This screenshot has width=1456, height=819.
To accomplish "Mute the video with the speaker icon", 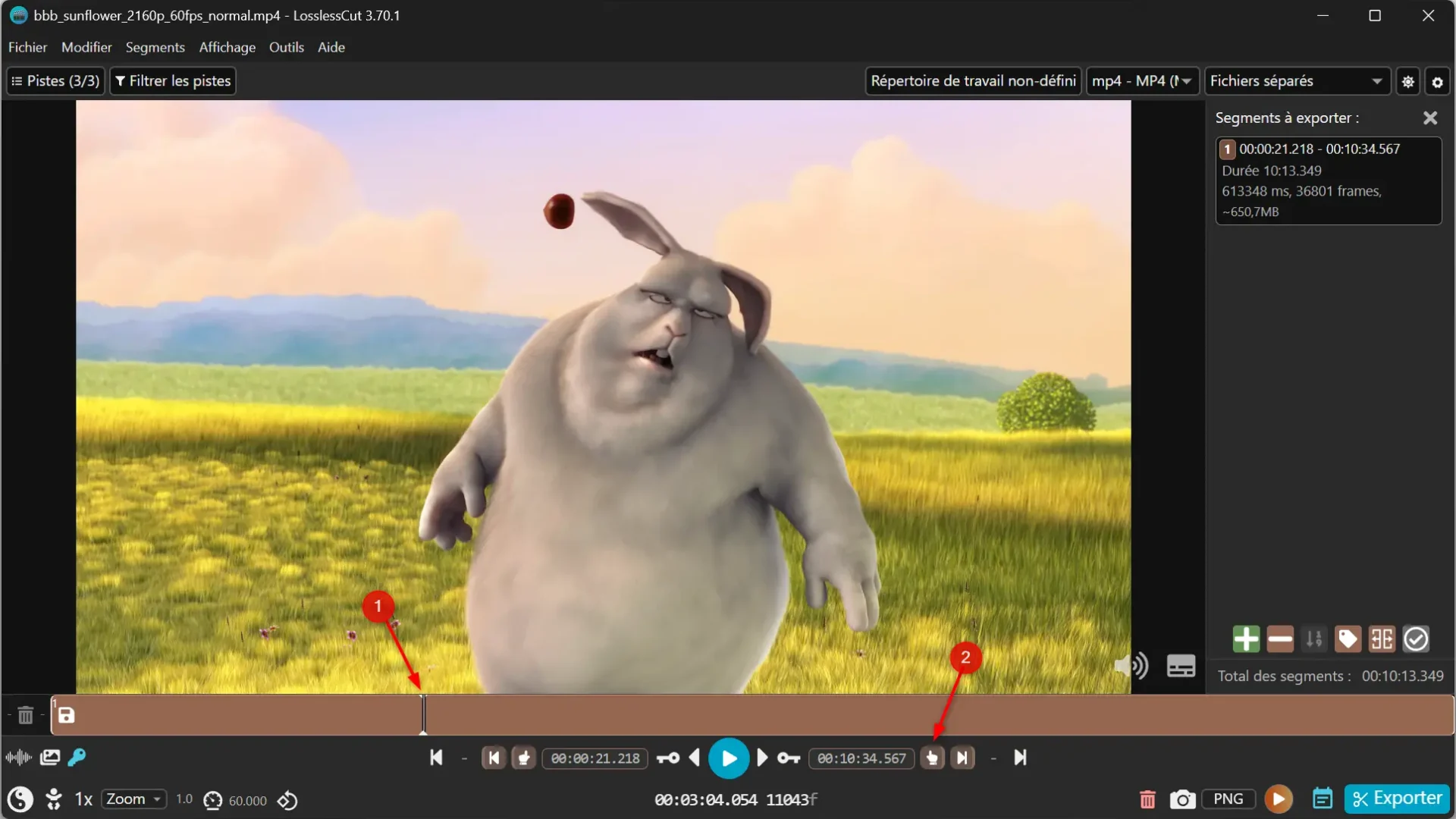I will (1131, 666).
